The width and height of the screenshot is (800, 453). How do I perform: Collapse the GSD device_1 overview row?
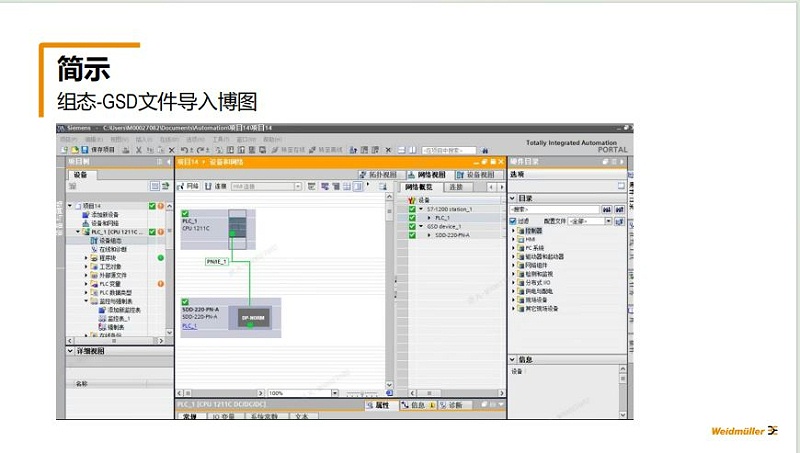click(x=421, y=226)
